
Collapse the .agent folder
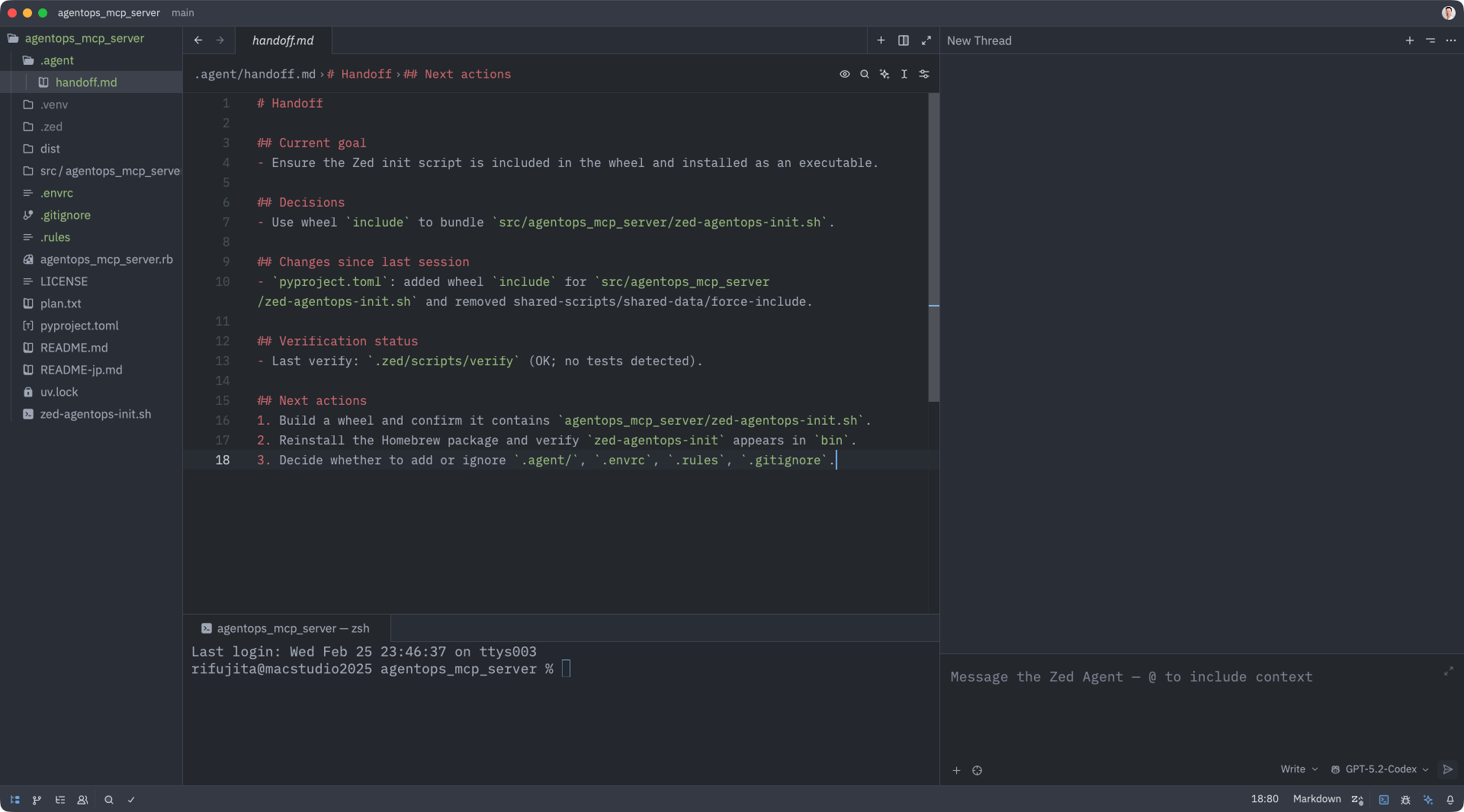point(56,60)
